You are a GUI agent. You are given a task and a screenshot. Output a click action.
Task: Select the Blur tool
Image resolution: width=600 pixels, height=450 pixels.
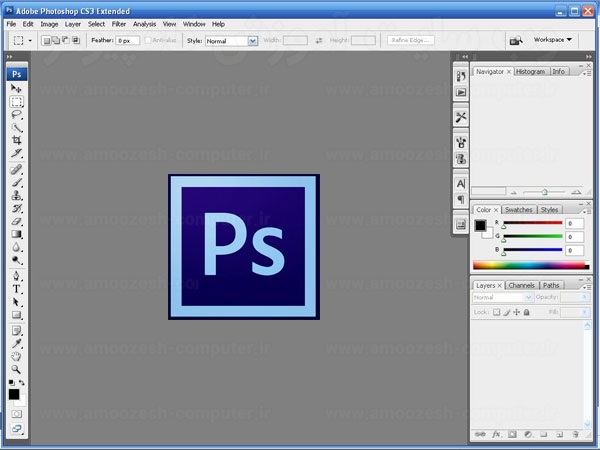coord(16,247)
